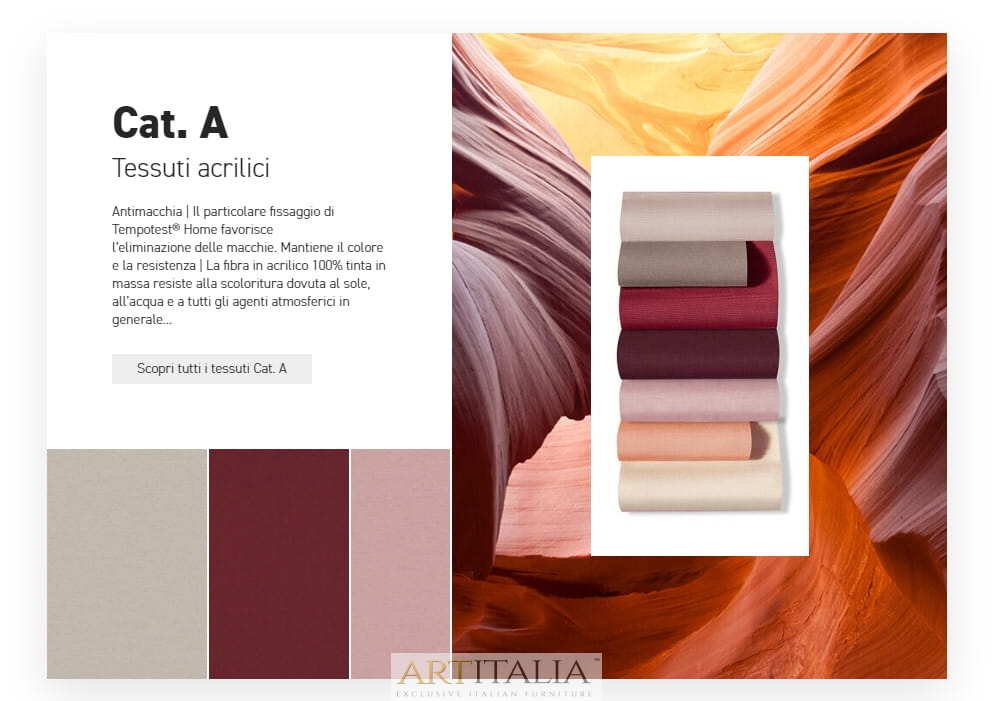
Task: Select the crimson red fabric roll
Action: coord(699,308)
